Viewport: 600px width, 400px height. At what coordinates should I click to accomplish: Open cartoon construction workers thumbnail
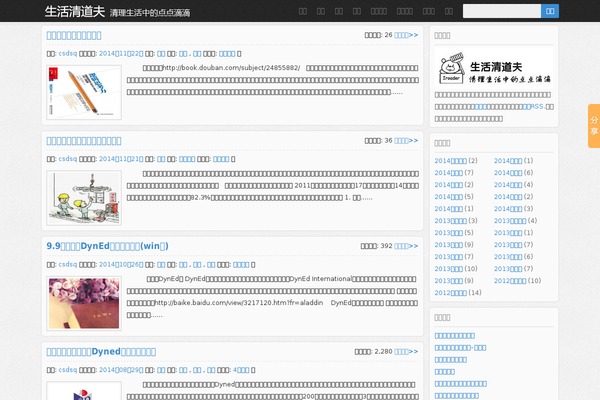point(84,198)
